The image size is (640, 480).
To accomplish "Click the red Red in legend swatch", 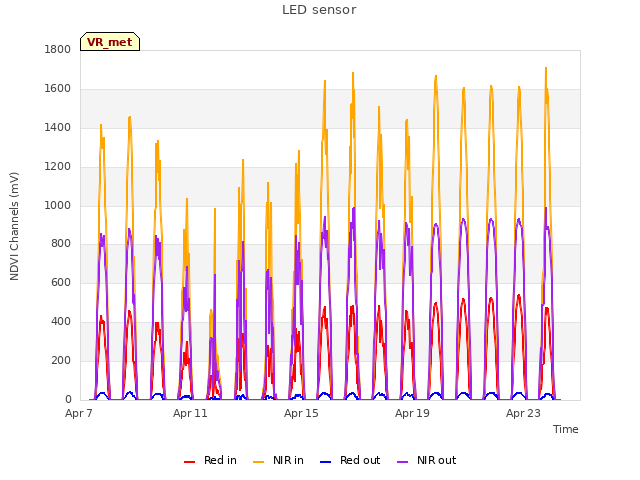I will (189, 462).
